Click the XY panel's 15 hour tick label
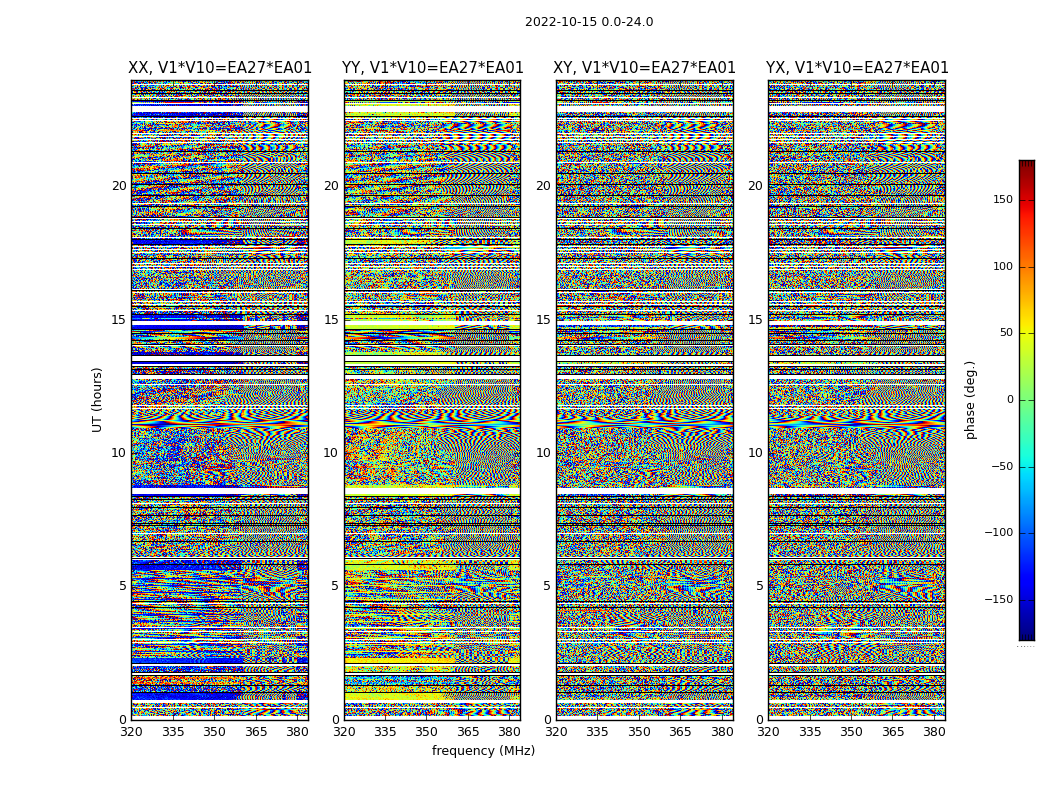 pos(543,319)
